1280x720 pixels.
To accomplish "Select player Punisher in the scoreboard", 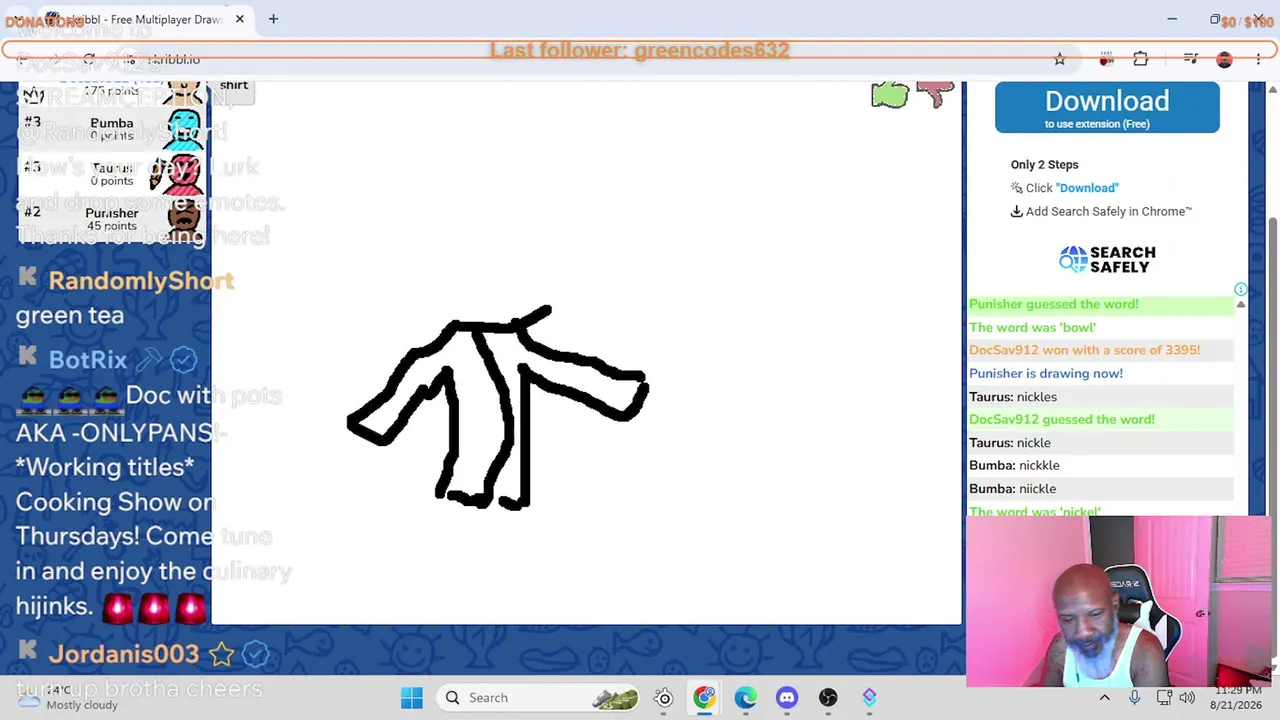I will coord(112,219).
